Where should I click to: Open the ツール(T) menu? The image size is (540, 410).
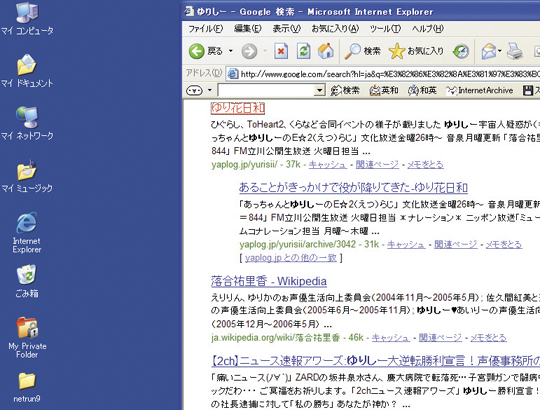(x=385, y=29)
